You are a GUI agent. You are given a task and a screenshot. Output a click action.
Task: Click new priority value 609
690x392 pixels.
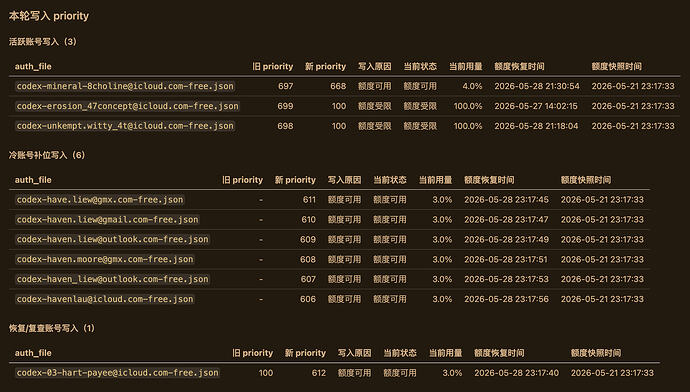tap(308, 239)
